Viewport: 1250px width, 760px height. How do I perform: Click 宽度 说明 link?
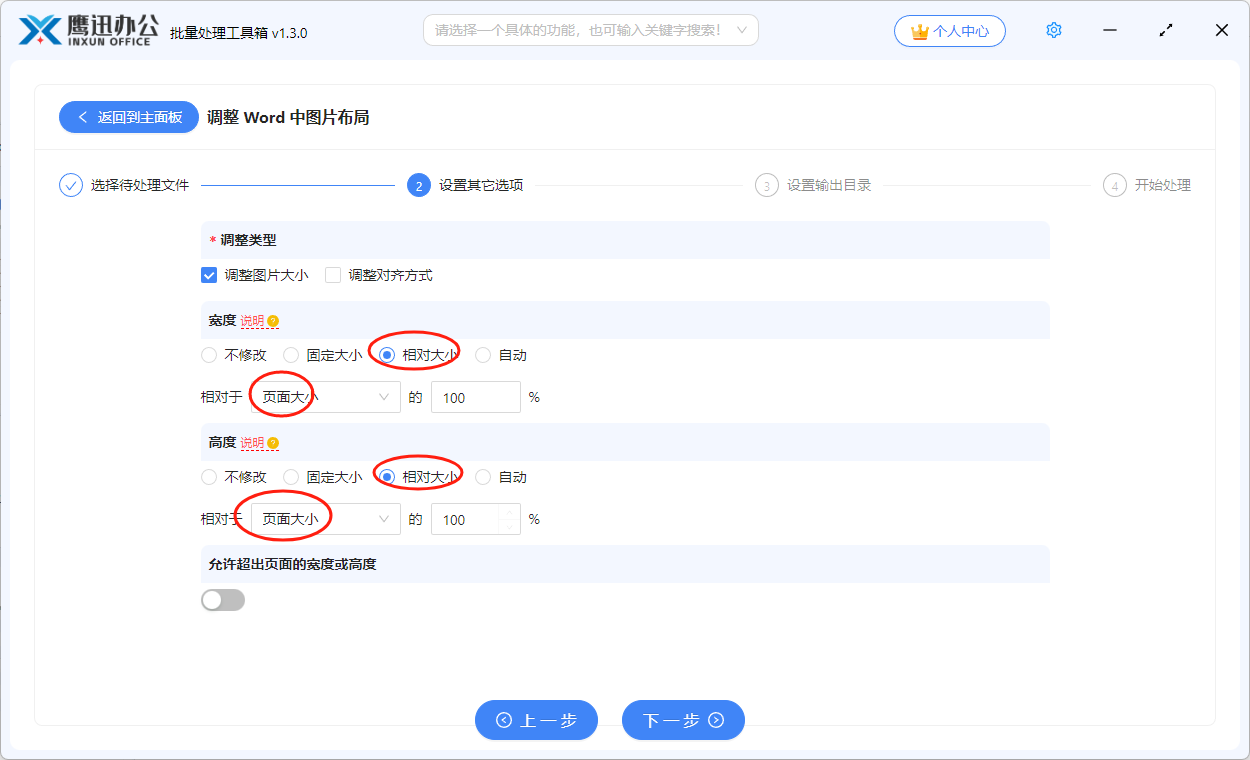point(252,321)
